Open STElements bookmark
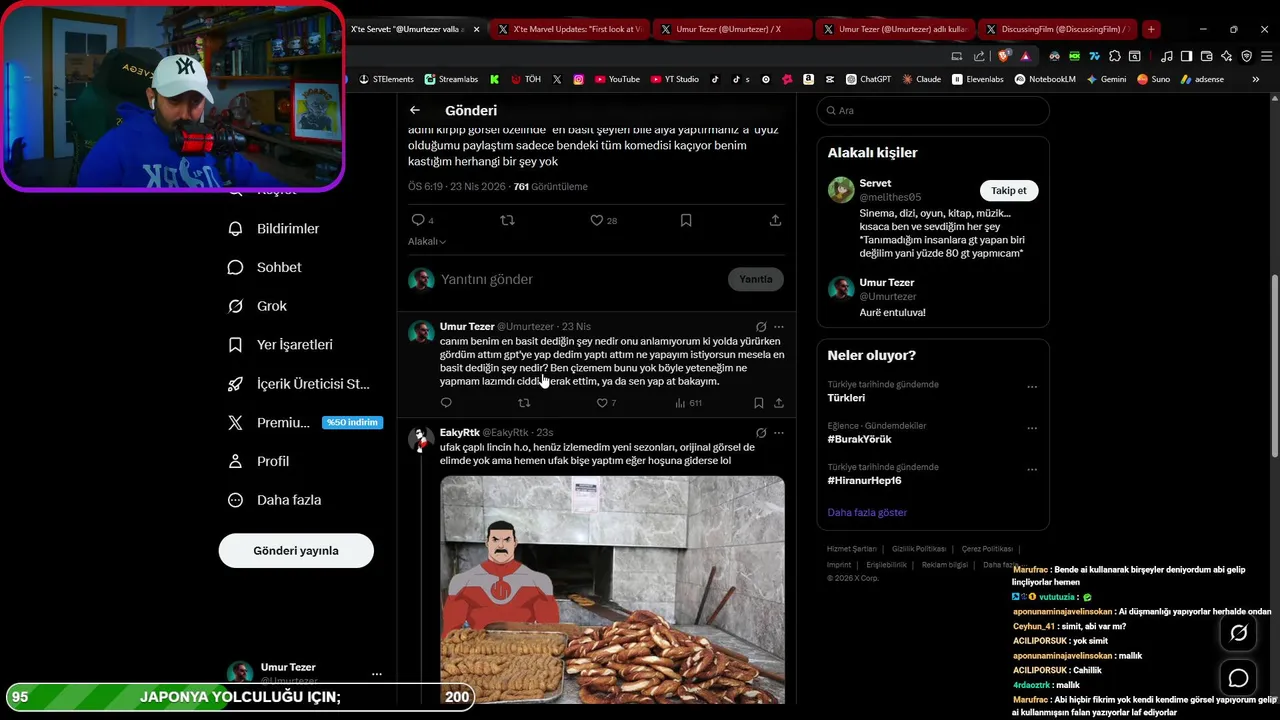The width and height of the screenshot is (1280, 720). [x=386, y=79]
